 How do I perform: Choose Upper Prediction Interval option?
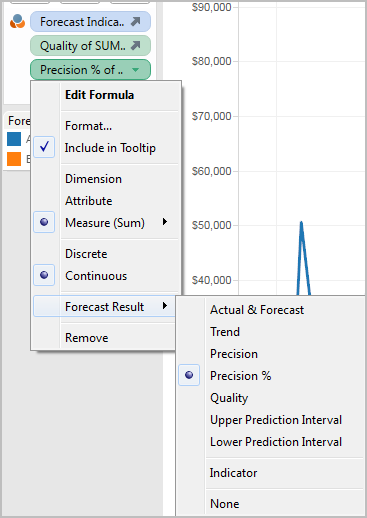[x=276, y=420]
